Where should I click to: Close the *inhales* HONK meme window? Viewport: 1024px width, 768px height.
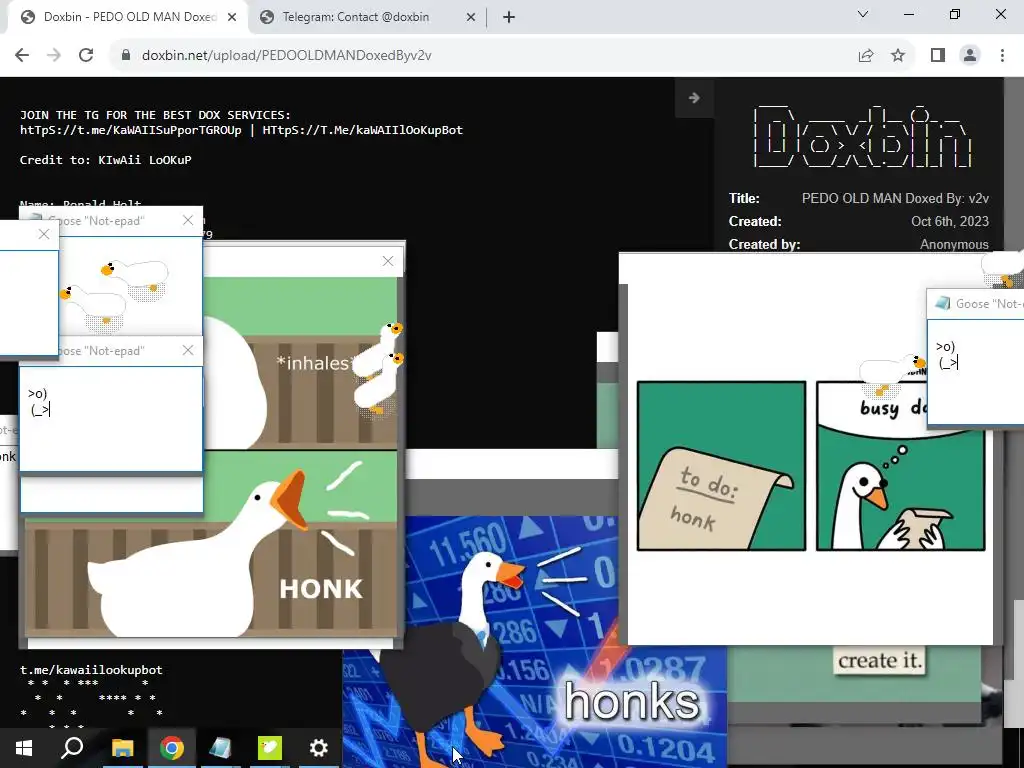(x=388, y=261)
